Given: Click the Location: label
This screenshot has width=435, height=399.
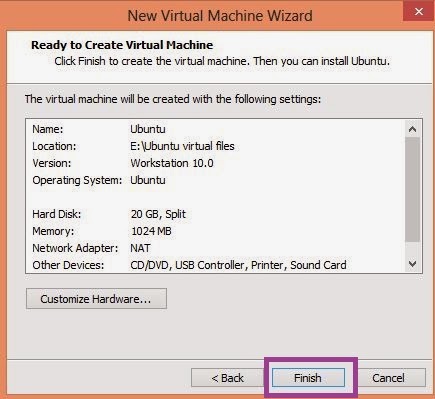Looking at the screenshot, I should coord(54,146).
